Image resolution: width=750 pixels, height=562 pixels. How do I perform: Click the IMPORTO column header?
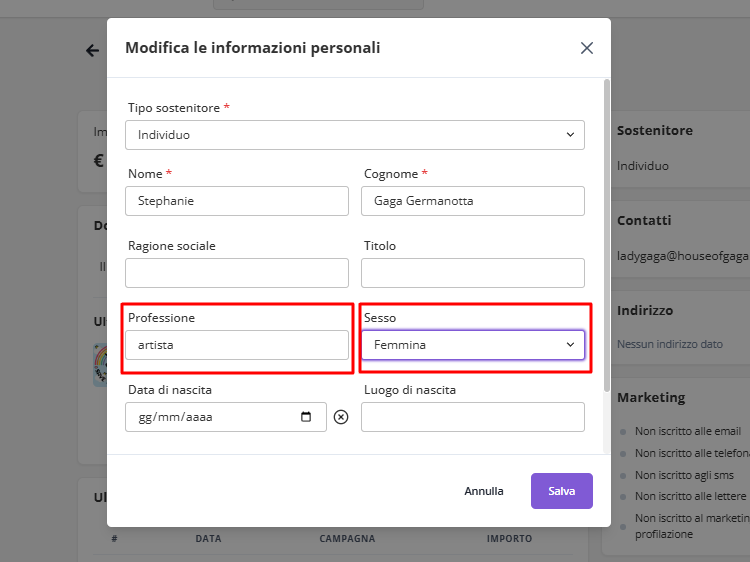tap(509, 539)
